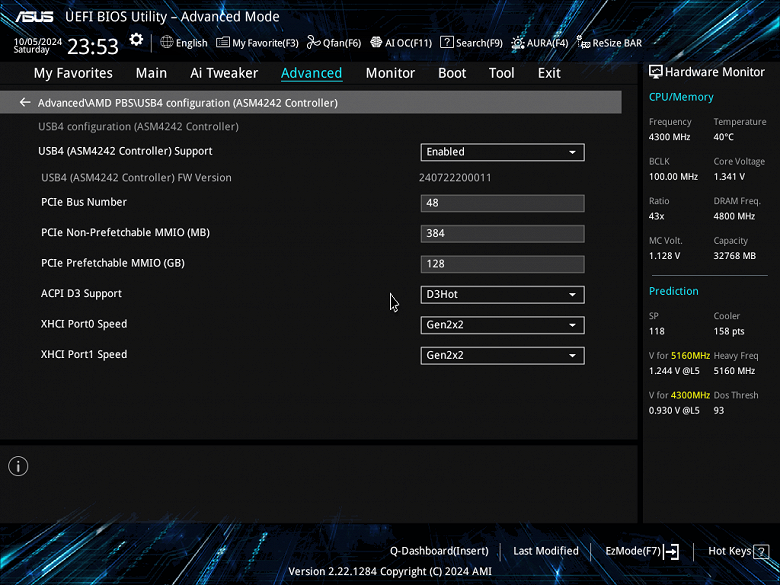Click the date 10/05/2024 Saturday

click(37, 45)
